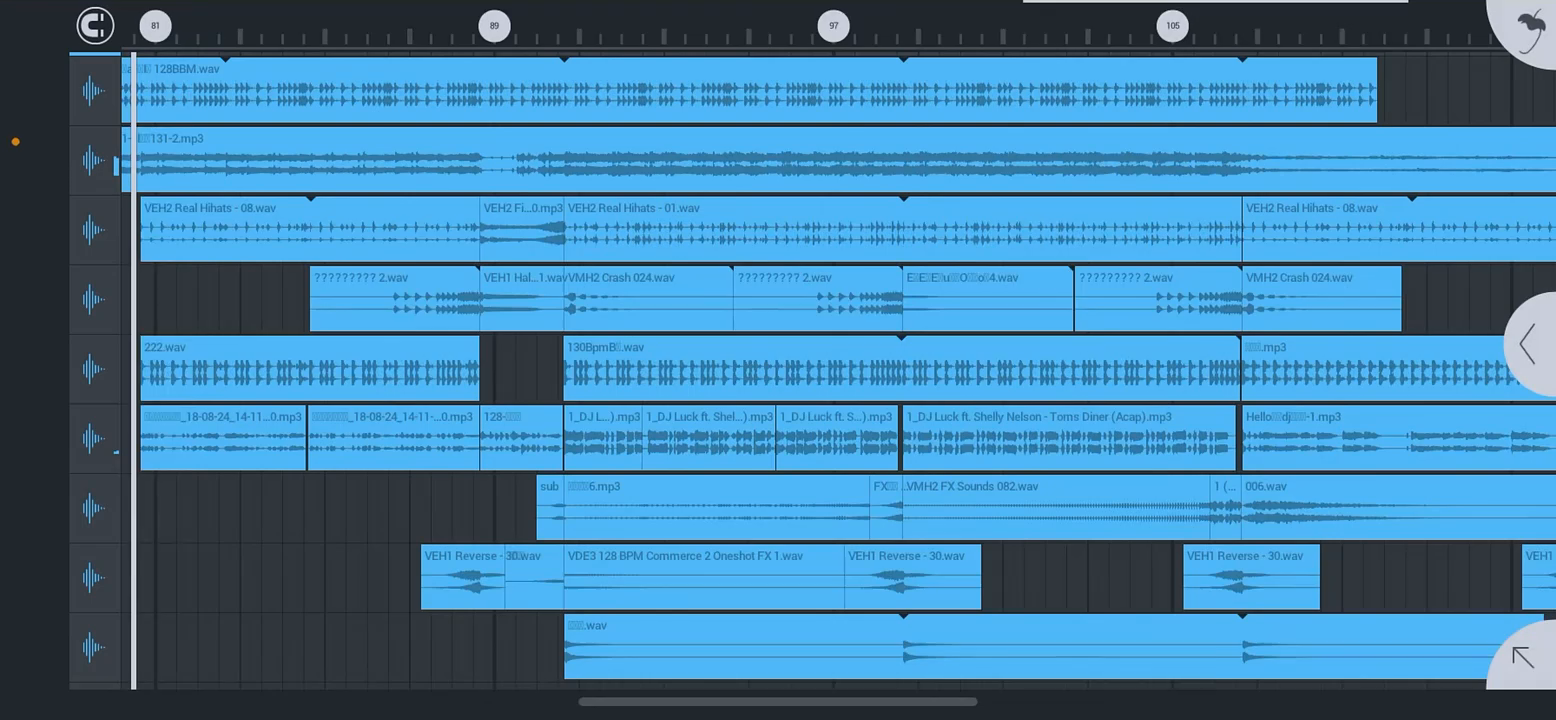This screenshot has height=720, width=1556.
Task: Click bar marker 81 on the ruler
Action: click(x=155, y=26)
